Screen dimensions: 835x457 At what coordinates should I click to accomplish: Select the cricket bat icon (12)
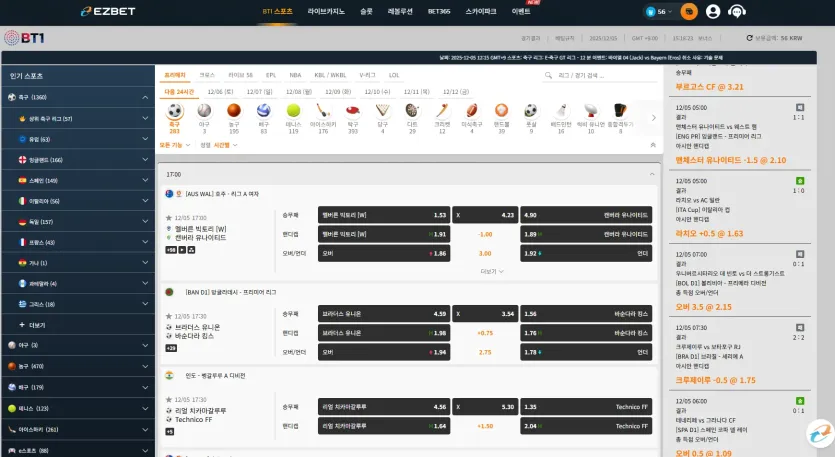coord(442,111)
